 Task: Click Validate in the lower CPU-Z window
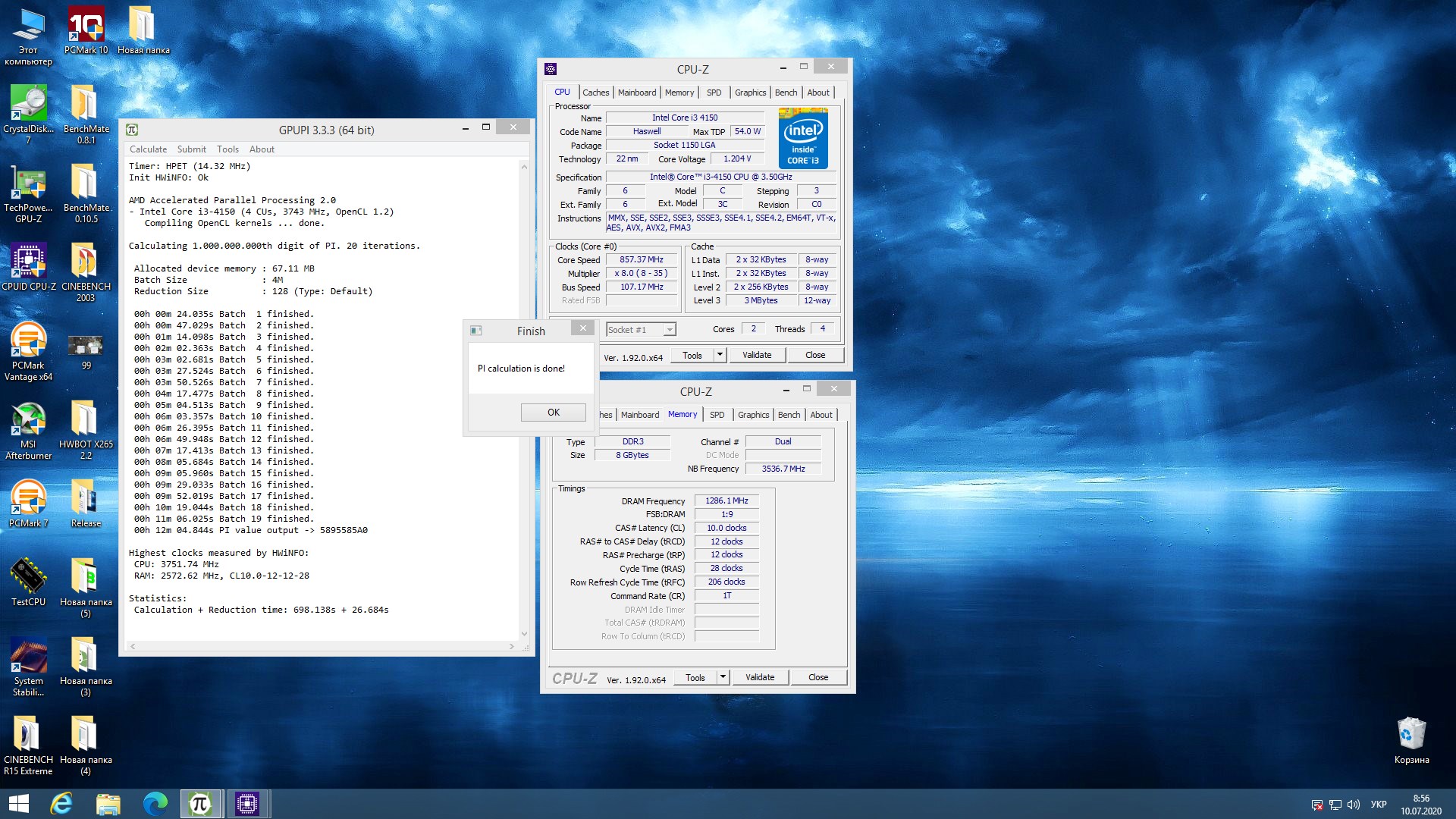click(760, 677)
